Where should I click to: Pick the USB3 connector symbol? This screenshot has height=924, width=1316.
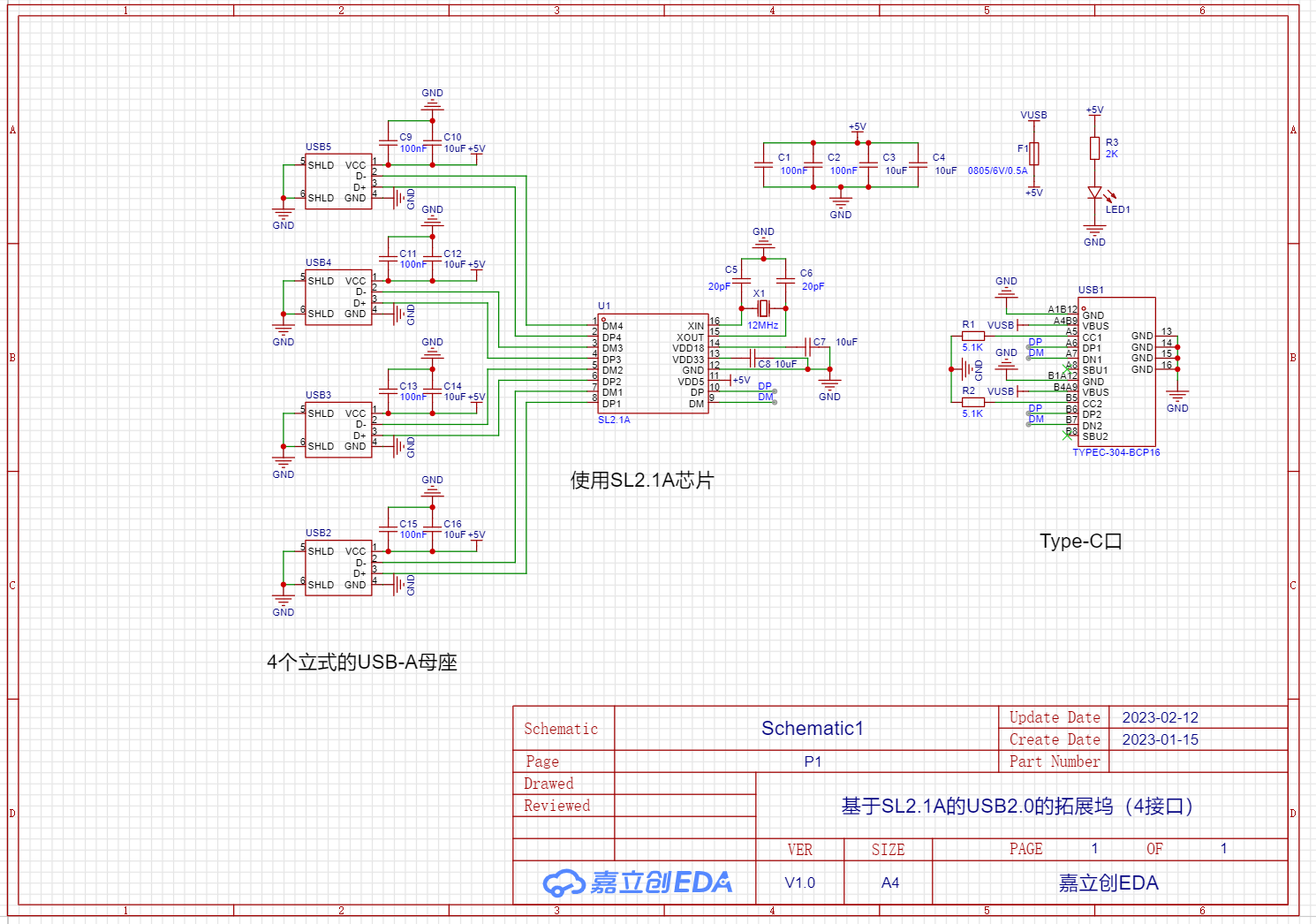[338, 429]
